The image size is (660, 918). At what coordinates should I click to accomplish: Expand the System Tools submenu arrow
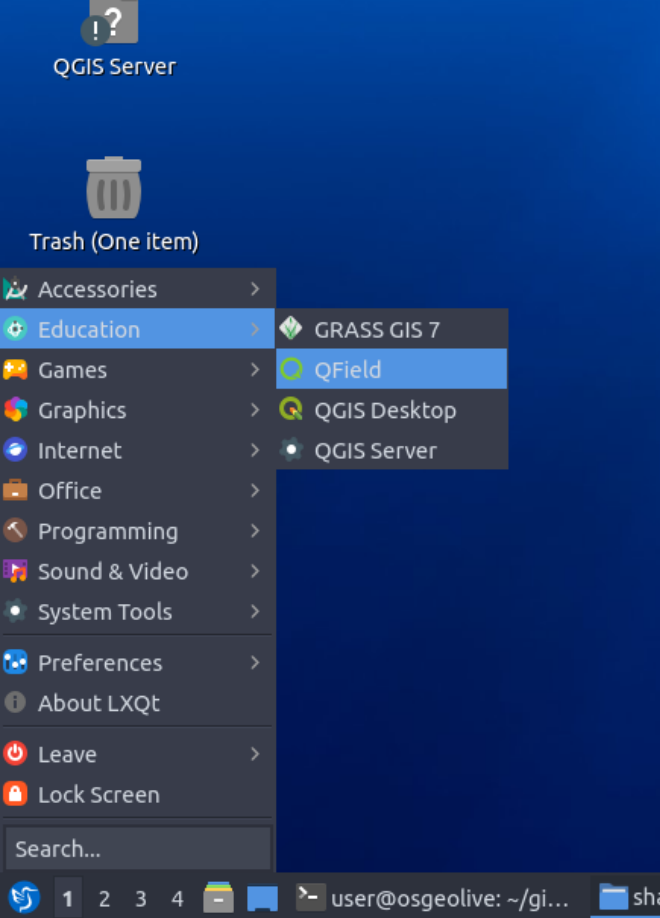point(255,611)
